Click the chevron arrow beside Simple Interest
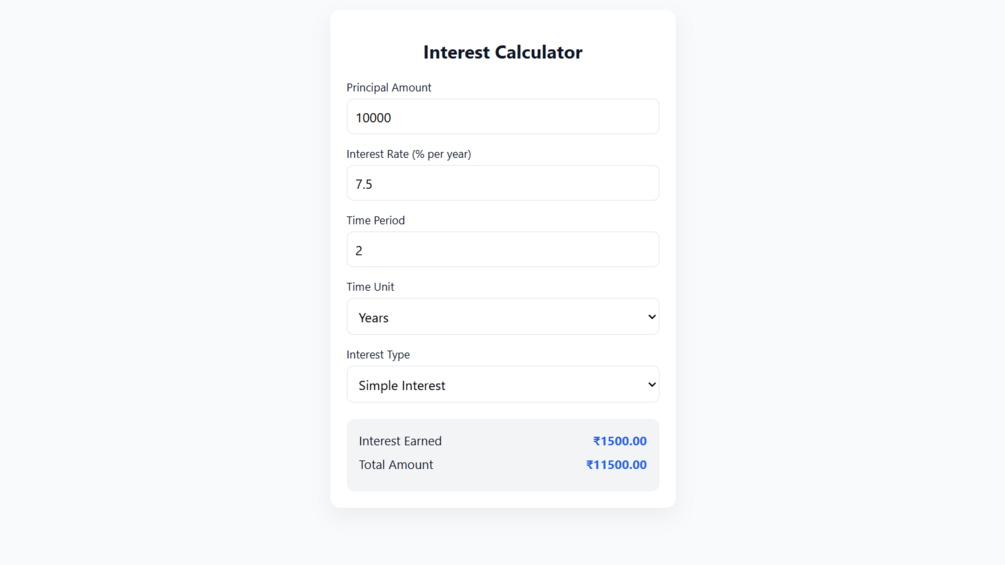This screenshot has height=565, width=1005. (651, 385)
